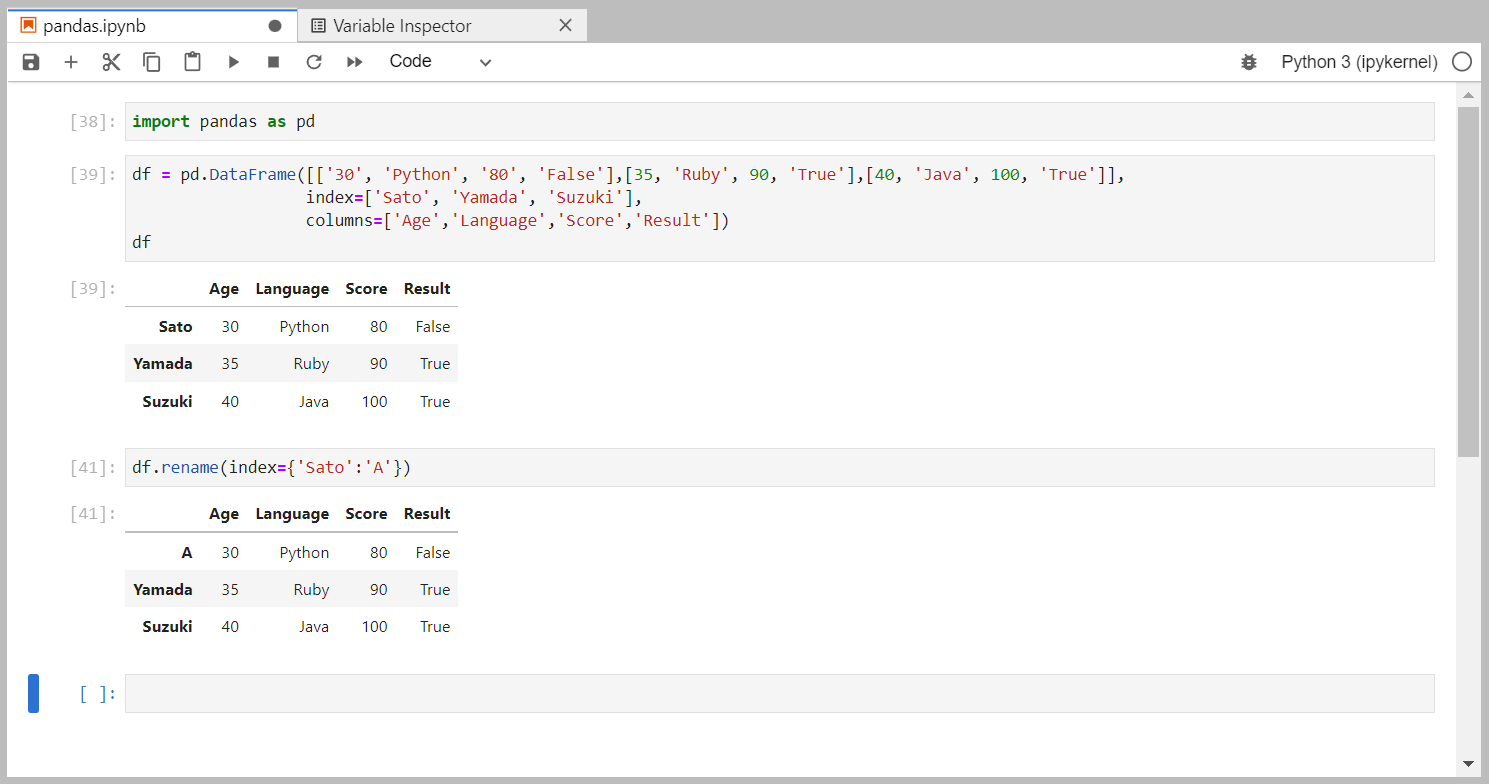Enable the debugger

point(1248,61)
